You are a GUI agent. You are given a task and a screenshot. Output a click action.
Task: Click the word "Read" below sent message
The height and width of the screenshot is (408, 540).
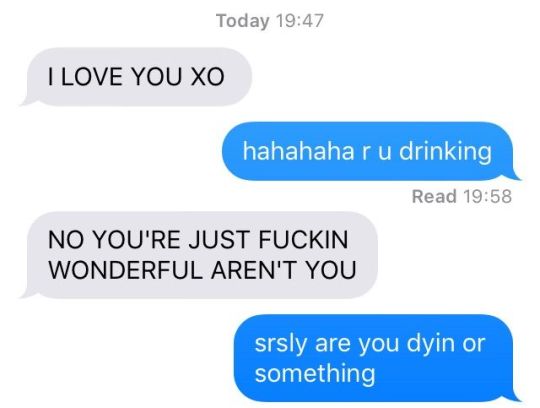(434, 196)
